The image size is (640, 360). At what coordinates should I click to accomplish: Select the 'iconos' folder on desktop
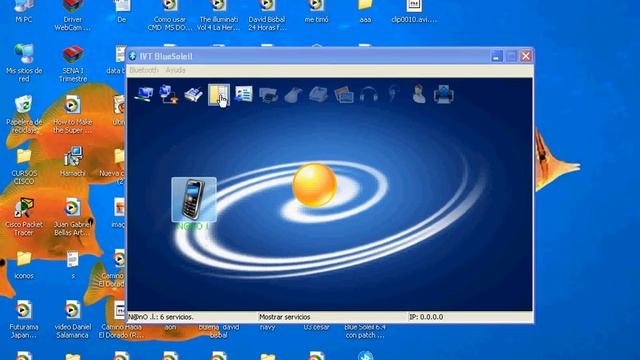coord(24,265)
